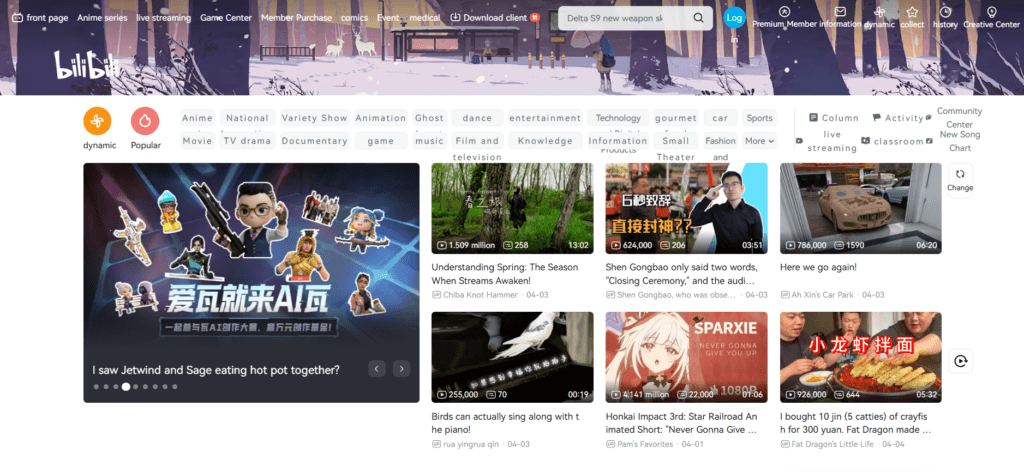
Task: Open Game Center menu item
Action: (226, 18)
